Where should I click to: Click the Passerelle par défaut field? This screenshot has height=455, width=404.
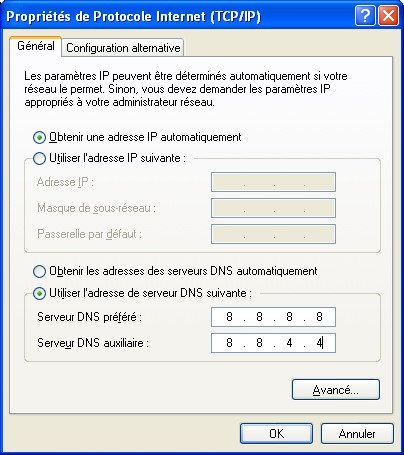coord(273,234)
